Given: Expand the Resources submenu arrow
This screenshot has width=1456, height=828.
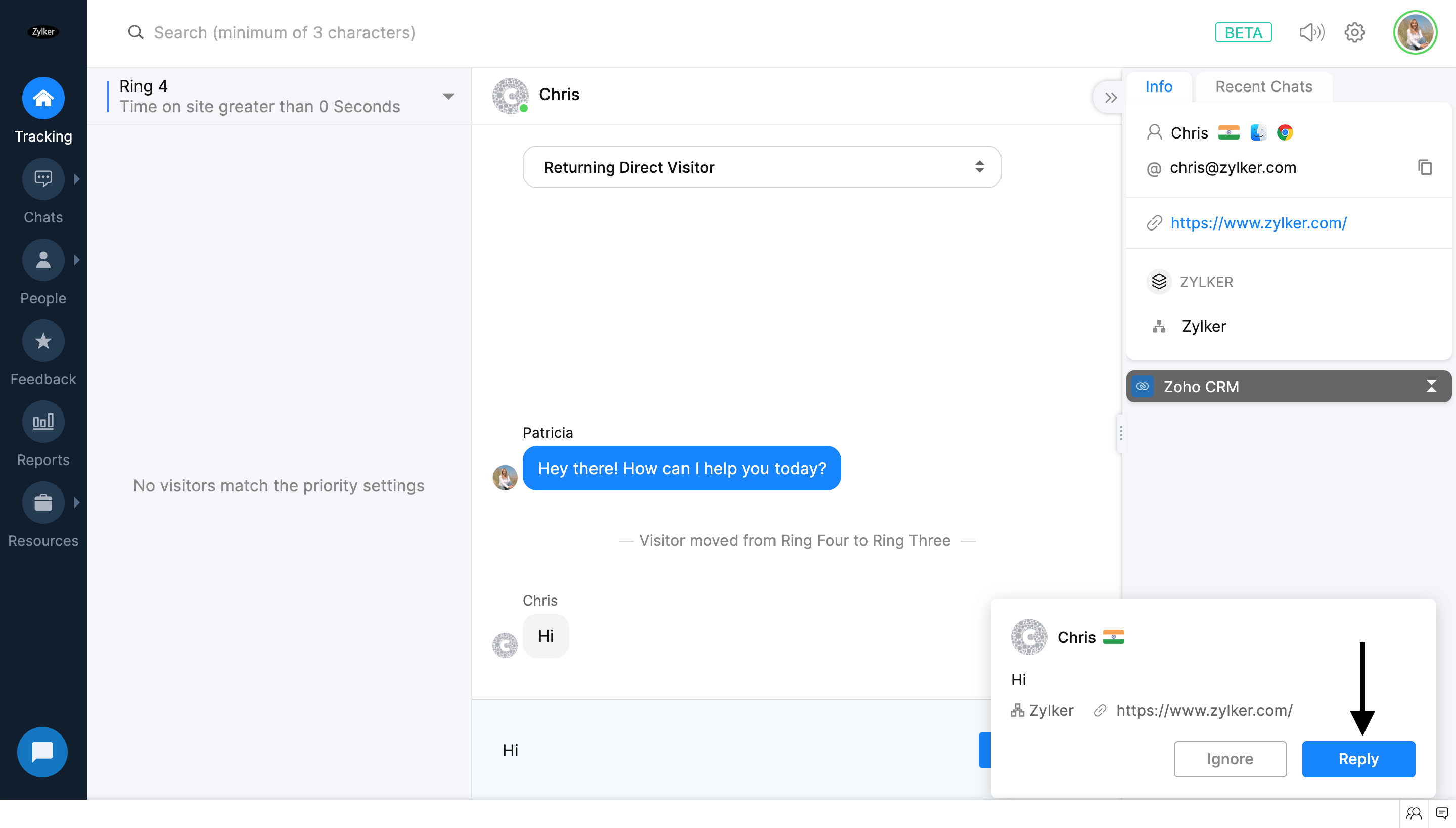Looking at the screenshot, I should [77, 502].
